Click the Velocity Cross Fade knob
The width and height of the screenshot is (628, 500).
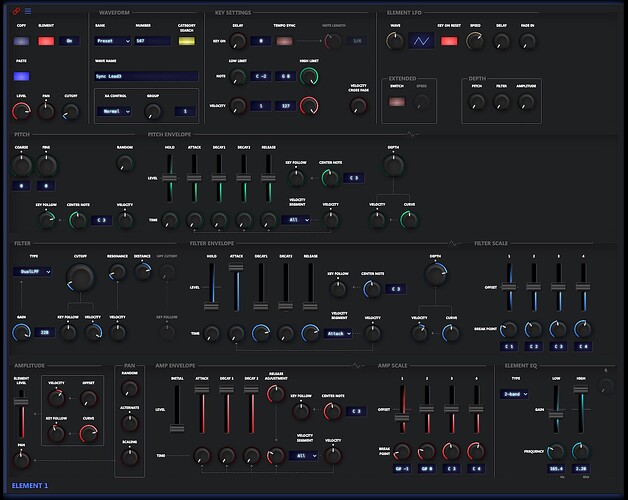tap(358, 105)
